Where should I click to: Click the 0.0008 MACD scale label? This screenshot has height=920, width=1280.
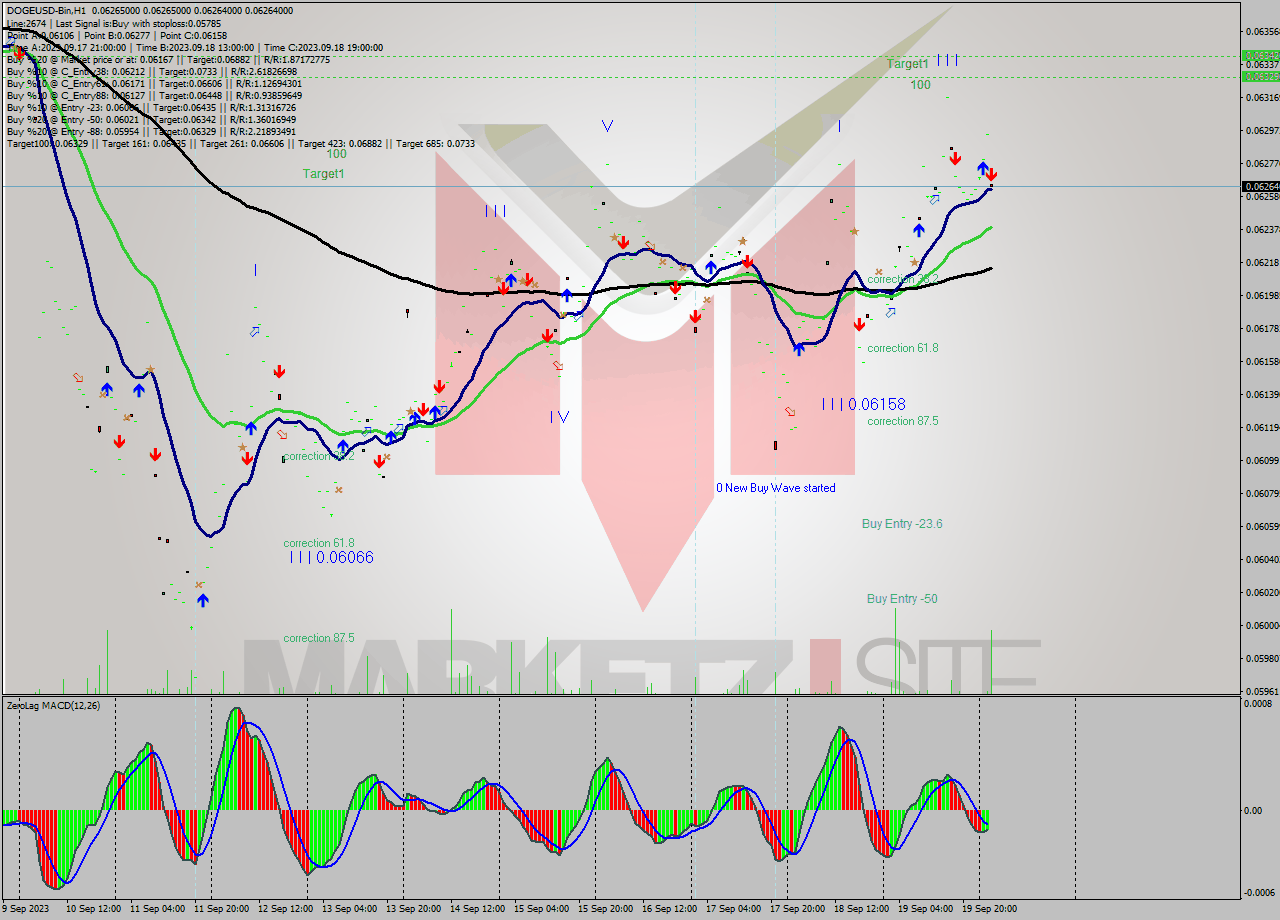[1257, 703]
